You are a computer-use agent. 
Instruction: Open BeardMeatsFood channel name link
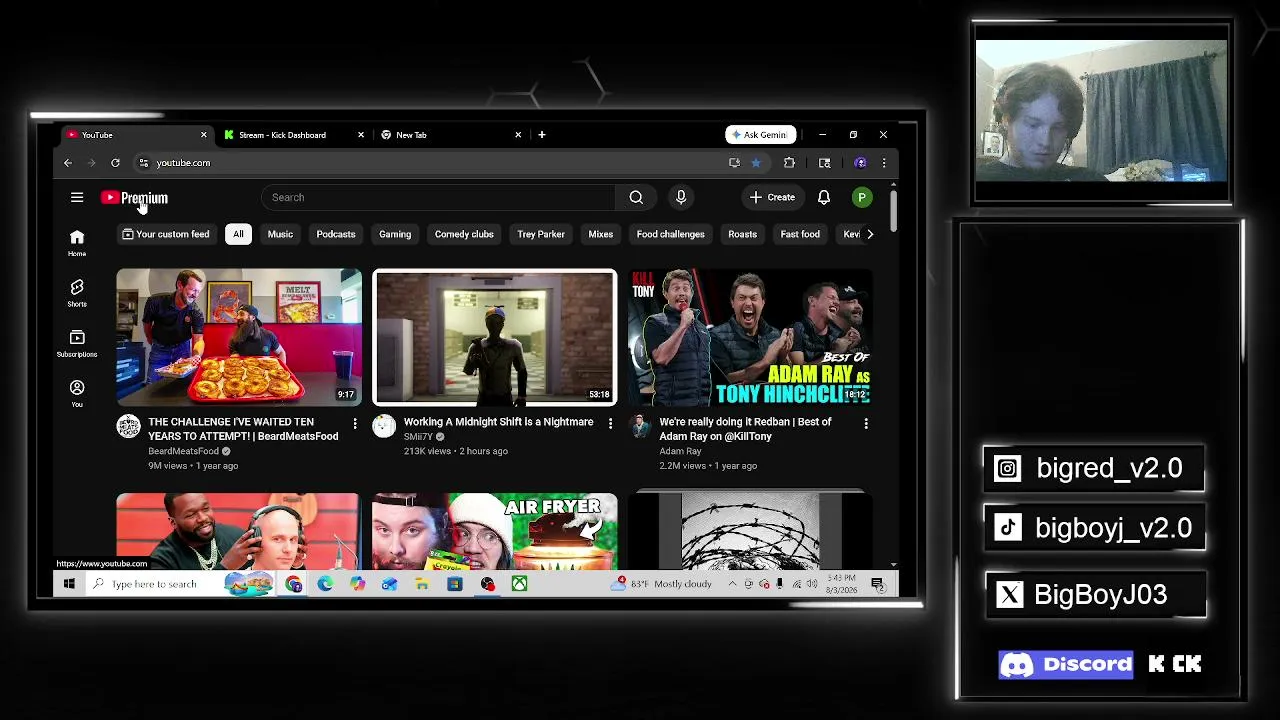[x=183, y=451]
